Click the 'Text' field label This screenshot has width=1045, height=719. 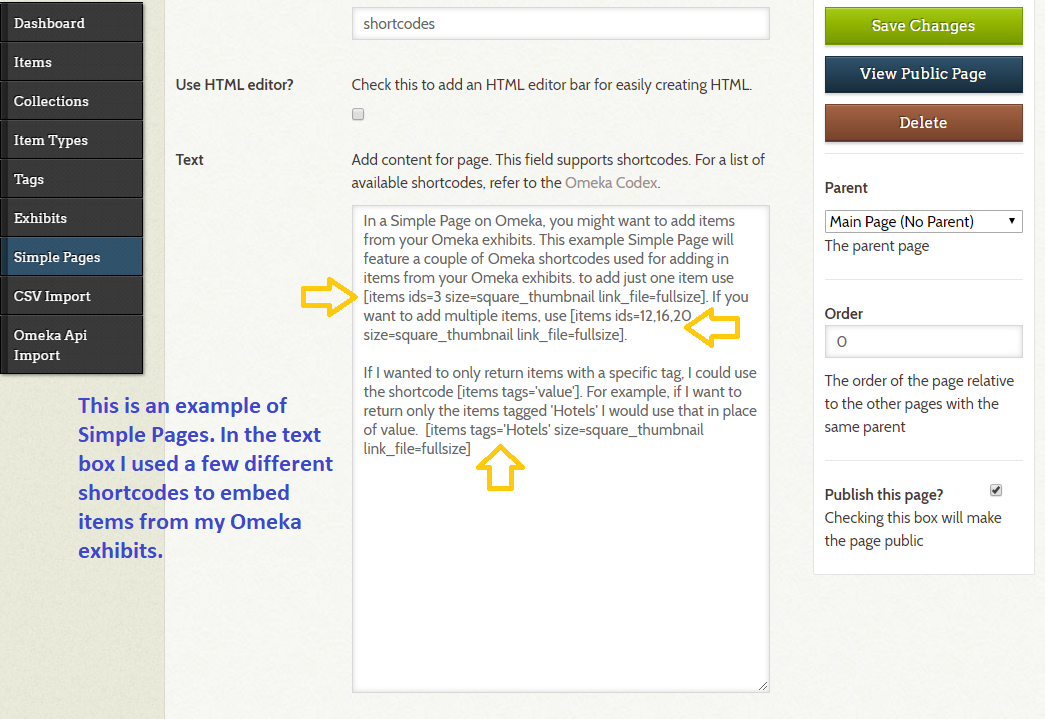pyautogui.click(x=189, y=160)
